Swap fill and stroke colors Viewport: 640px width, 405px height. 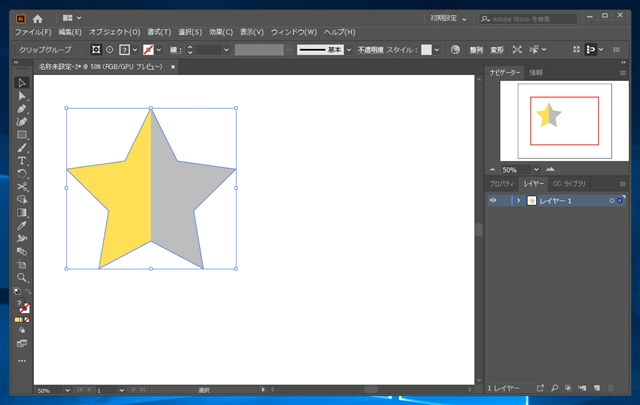pyautogui.click(x=28, y=291)
